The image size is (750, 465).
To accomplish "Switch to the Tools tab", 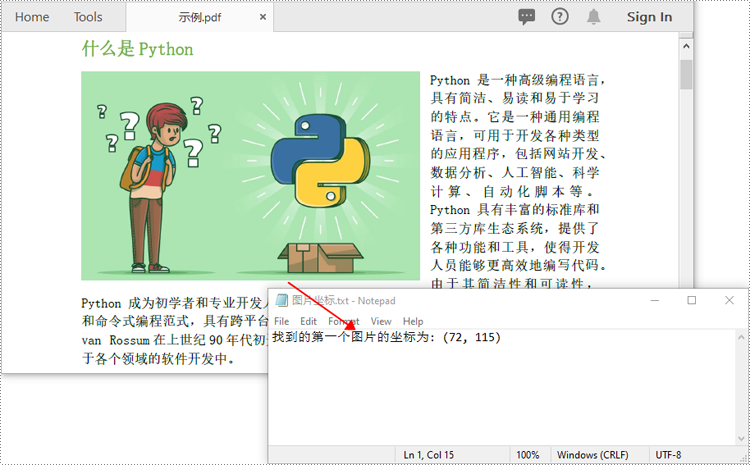I will tap(88, 17).
